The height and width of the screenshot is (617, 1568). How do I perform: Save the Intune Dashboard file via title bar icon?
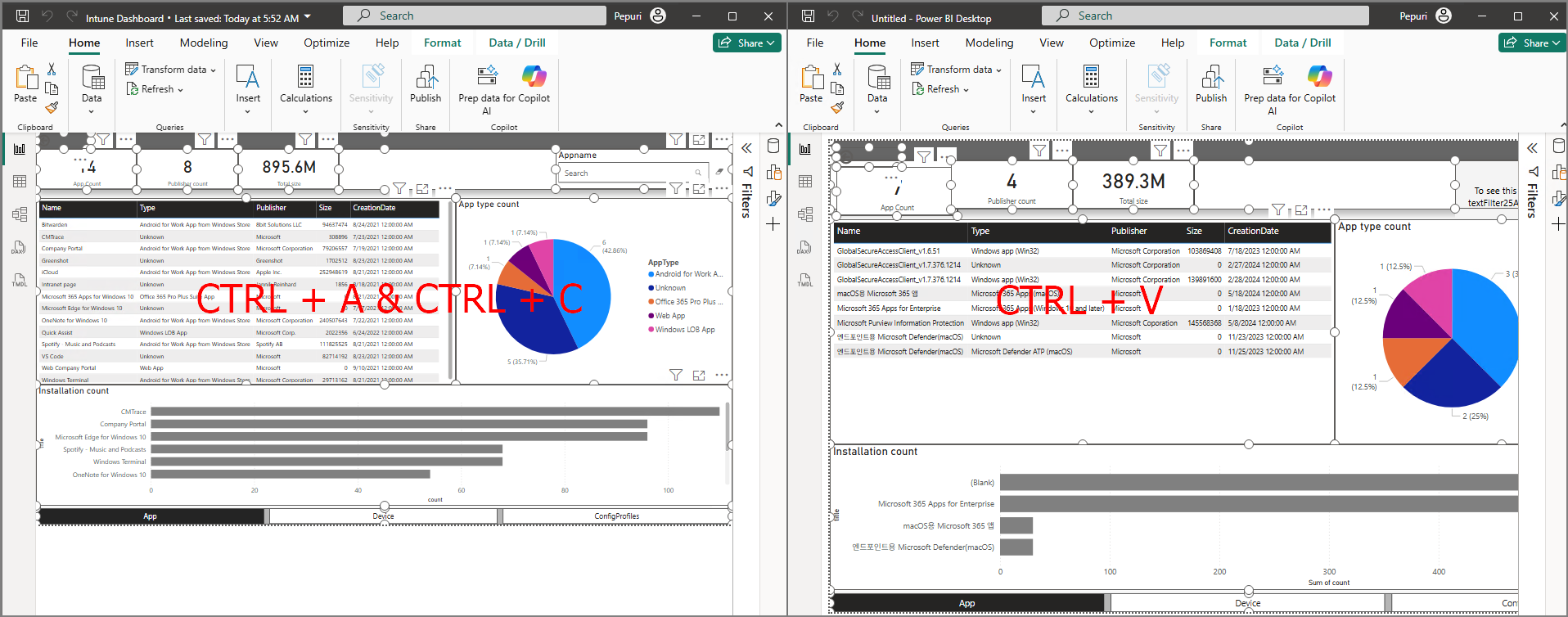pos(23,16)
